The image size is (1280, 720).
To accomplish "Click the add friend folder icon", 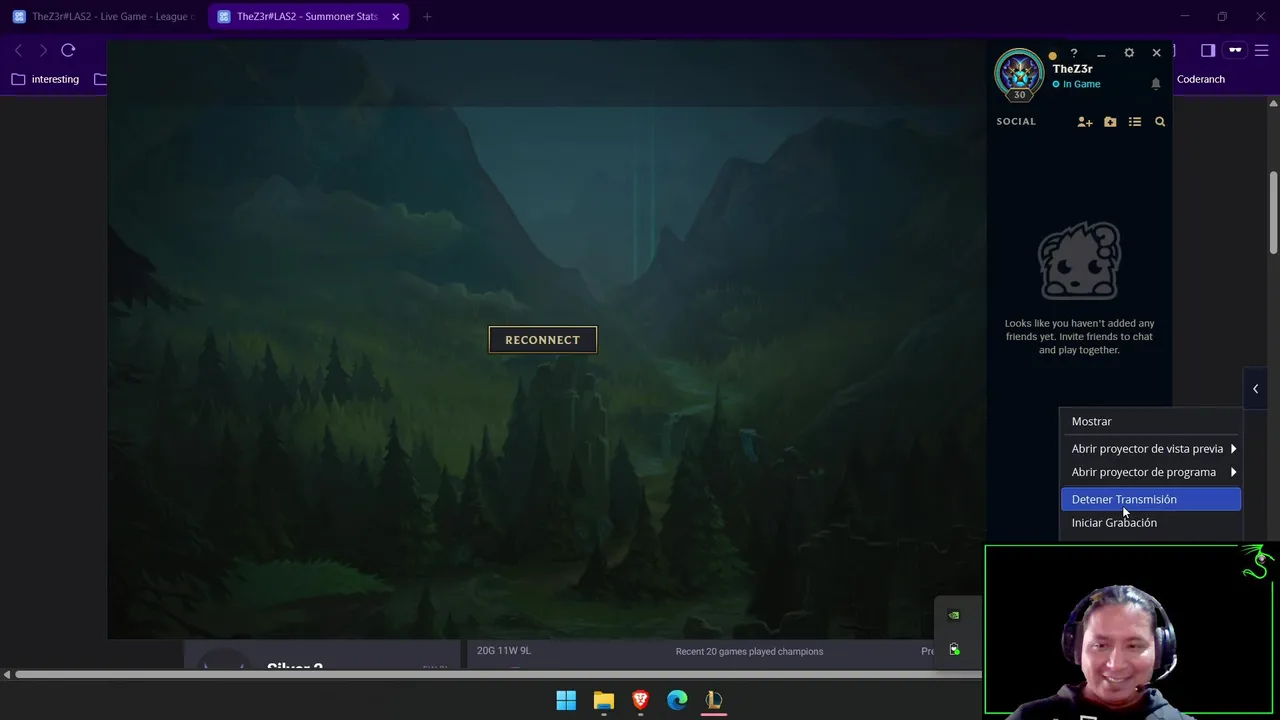I will click(x=1110, y=122).
